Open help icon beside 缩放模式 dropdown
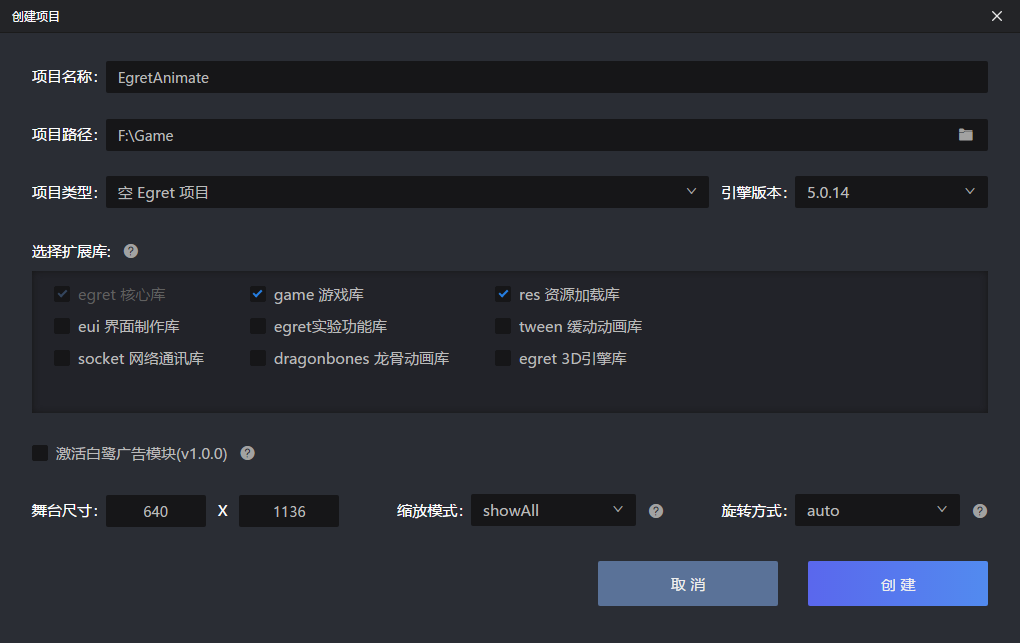 (656, 511)
